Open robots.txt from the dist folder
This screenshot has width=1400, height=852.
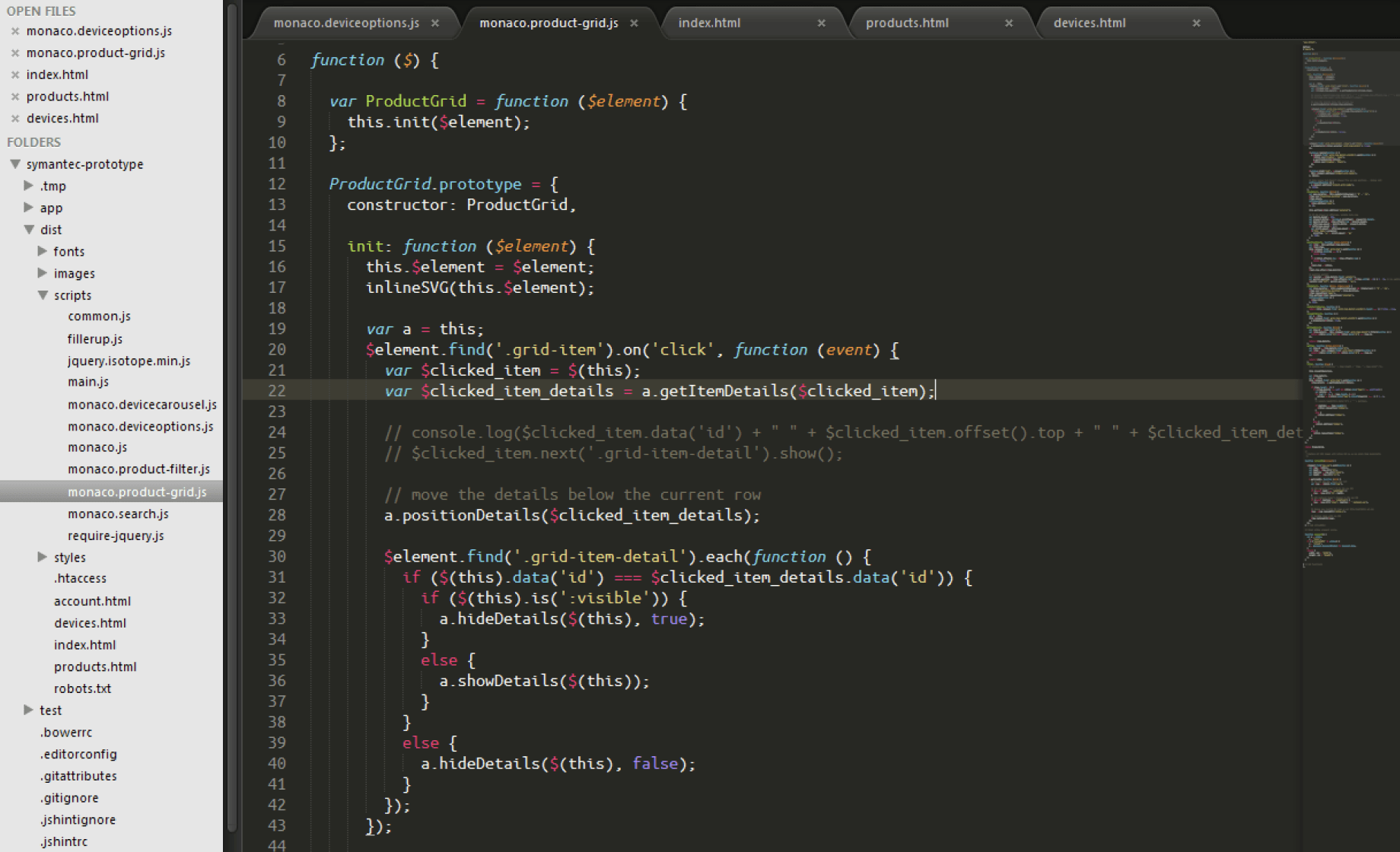click(x=81, y=688)
